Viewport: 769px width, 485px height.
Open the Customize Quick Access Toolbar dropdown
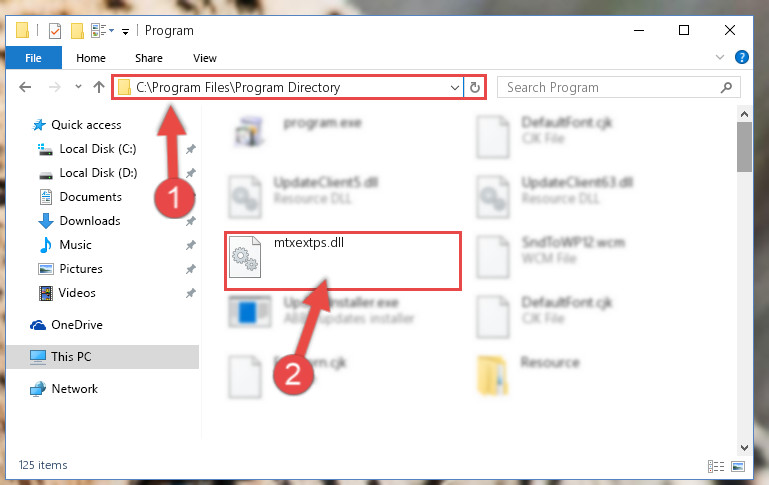coord(126,32)
